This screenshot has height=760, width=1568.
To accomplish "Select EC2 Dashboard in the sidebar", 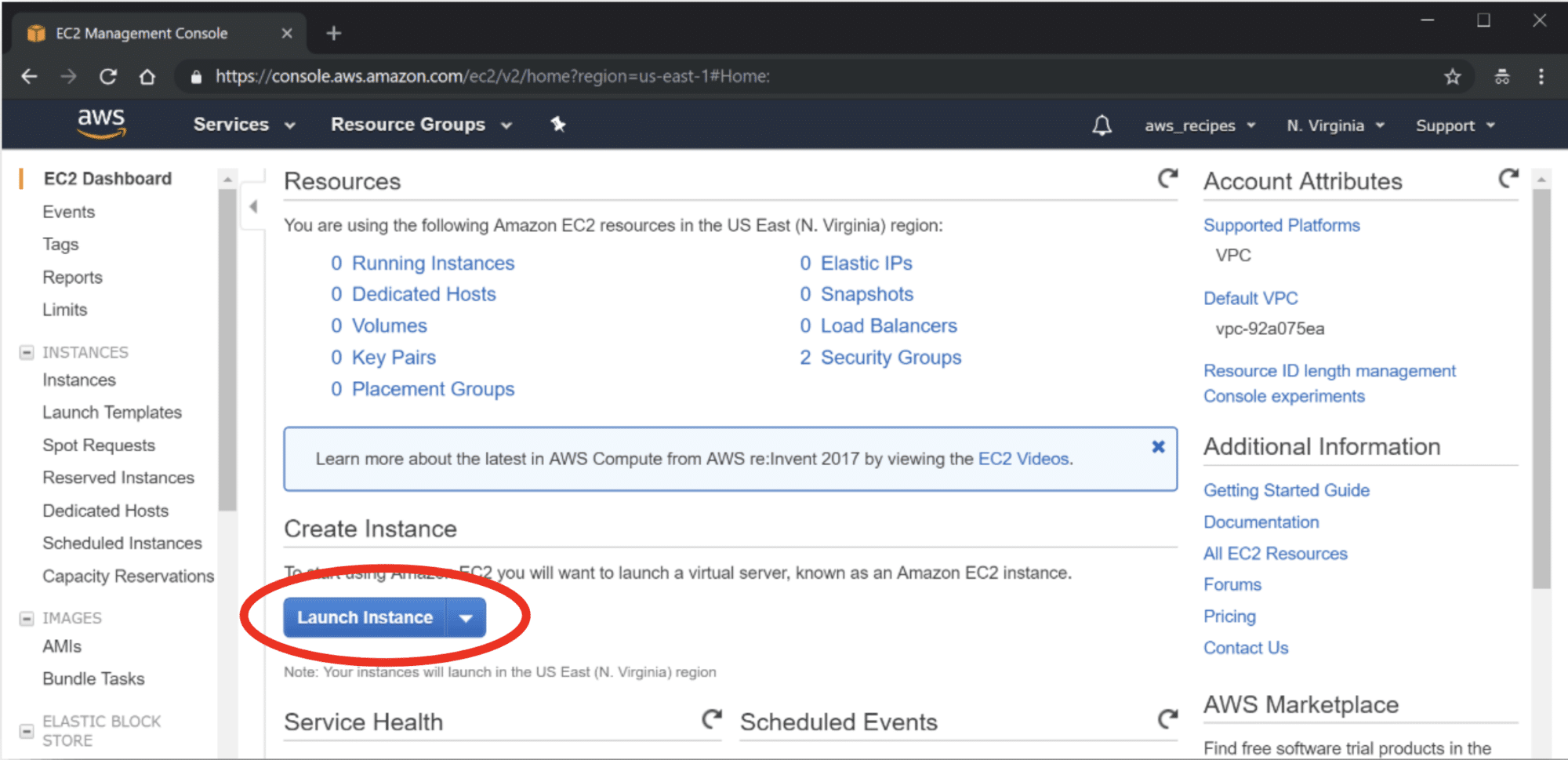I will (x=107, y=178).
